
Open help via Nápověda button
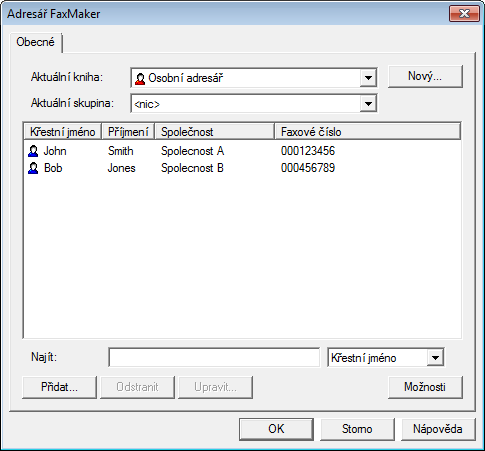click(438, 429)
